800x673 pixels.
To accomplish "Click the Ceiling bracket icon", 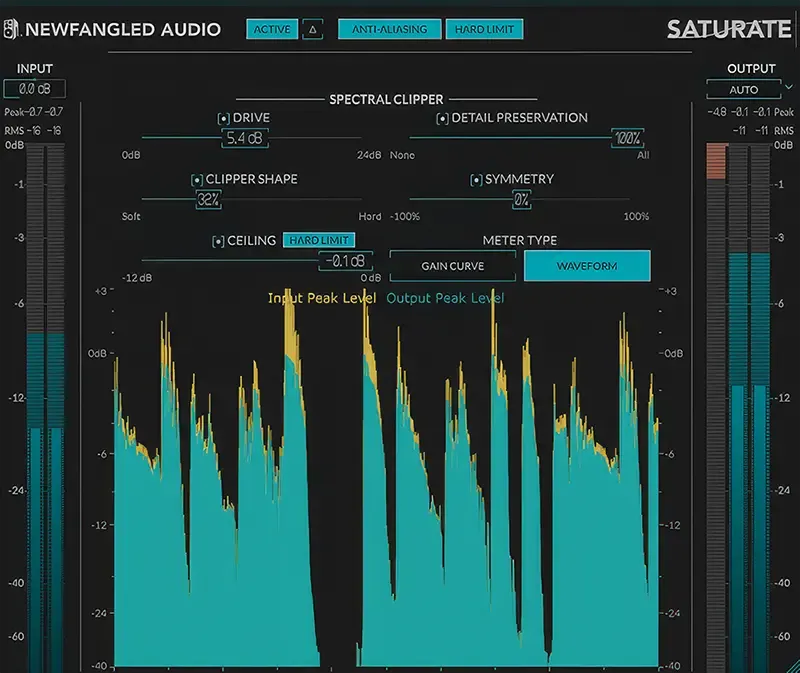I will click(218, 241).
